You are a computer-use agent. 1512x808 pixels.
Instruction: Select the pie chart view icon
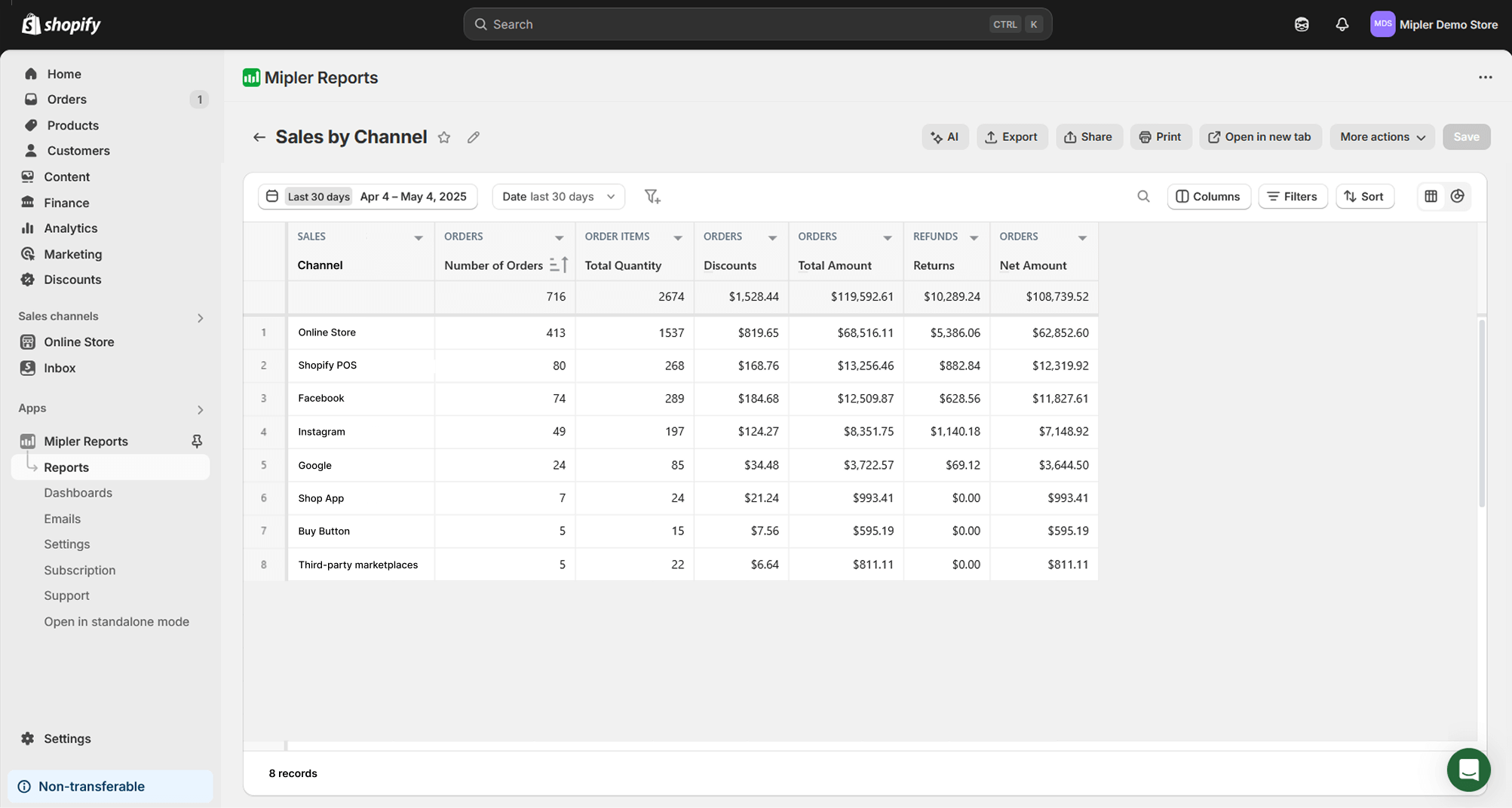(x=1458, y=196)
